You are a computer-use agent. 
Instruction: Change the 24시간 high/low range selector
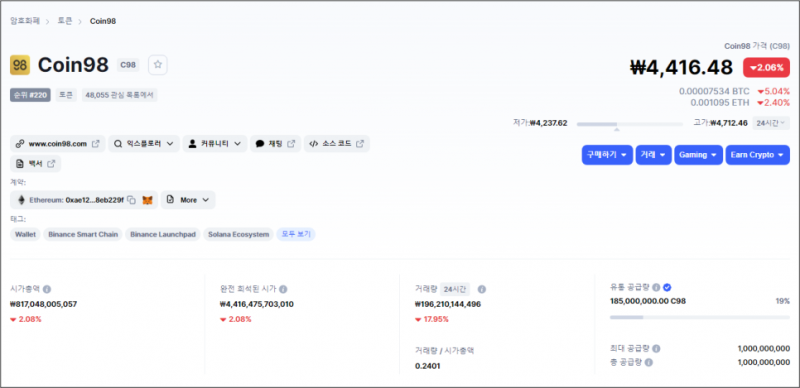(771, 123)
